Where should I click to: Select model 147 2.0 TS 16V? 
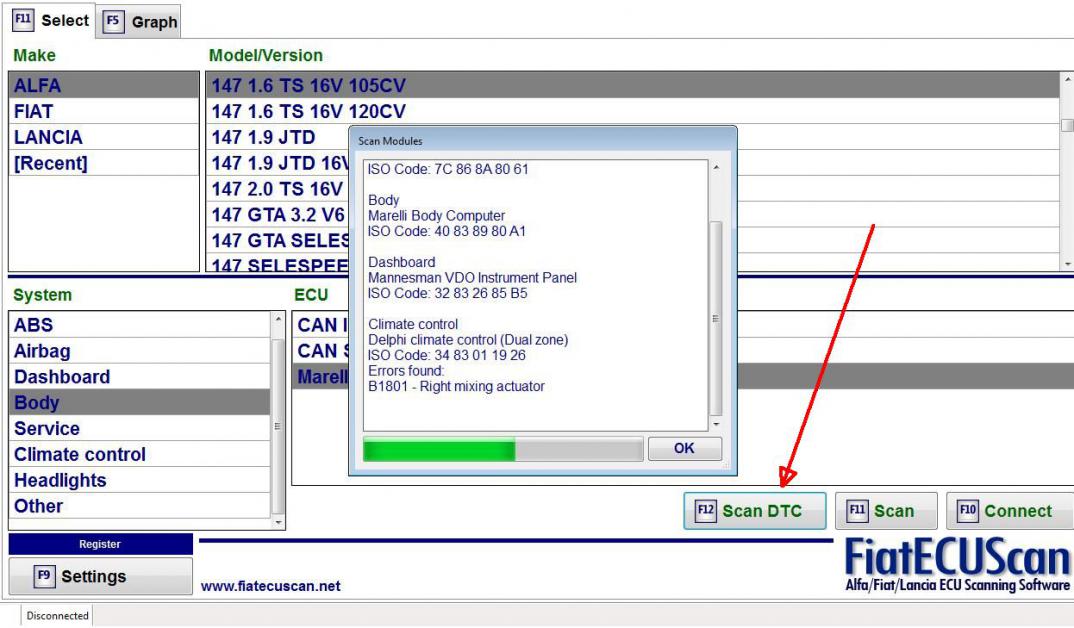pos(277,189)
